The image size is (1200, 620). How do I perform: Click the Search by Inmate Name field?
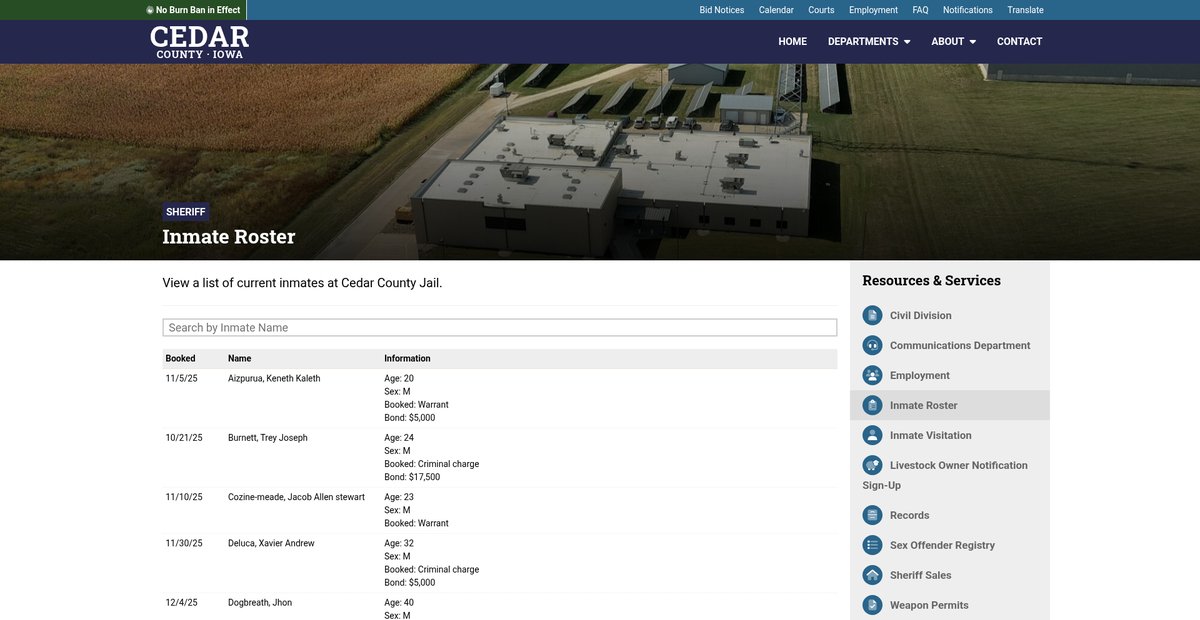(500, 327)
